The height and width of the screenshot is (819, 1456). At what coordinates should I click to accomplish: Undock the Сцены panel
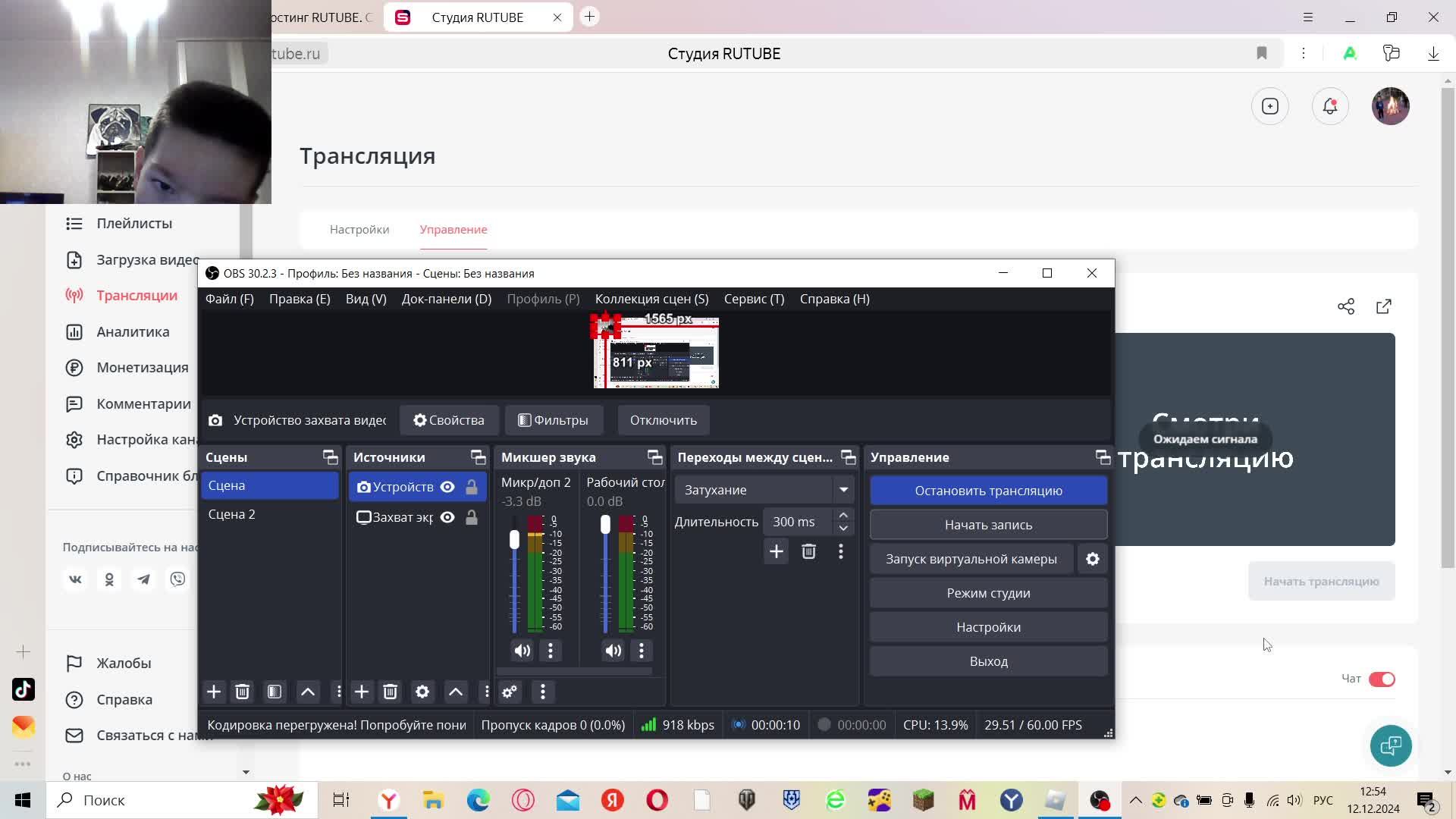click(x=330, y=457)
